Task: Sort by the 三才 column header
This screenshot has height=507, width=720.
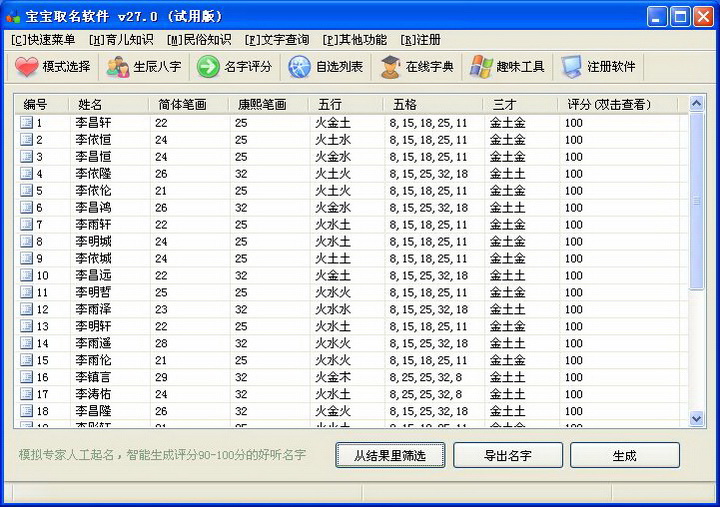Action: 520,105
